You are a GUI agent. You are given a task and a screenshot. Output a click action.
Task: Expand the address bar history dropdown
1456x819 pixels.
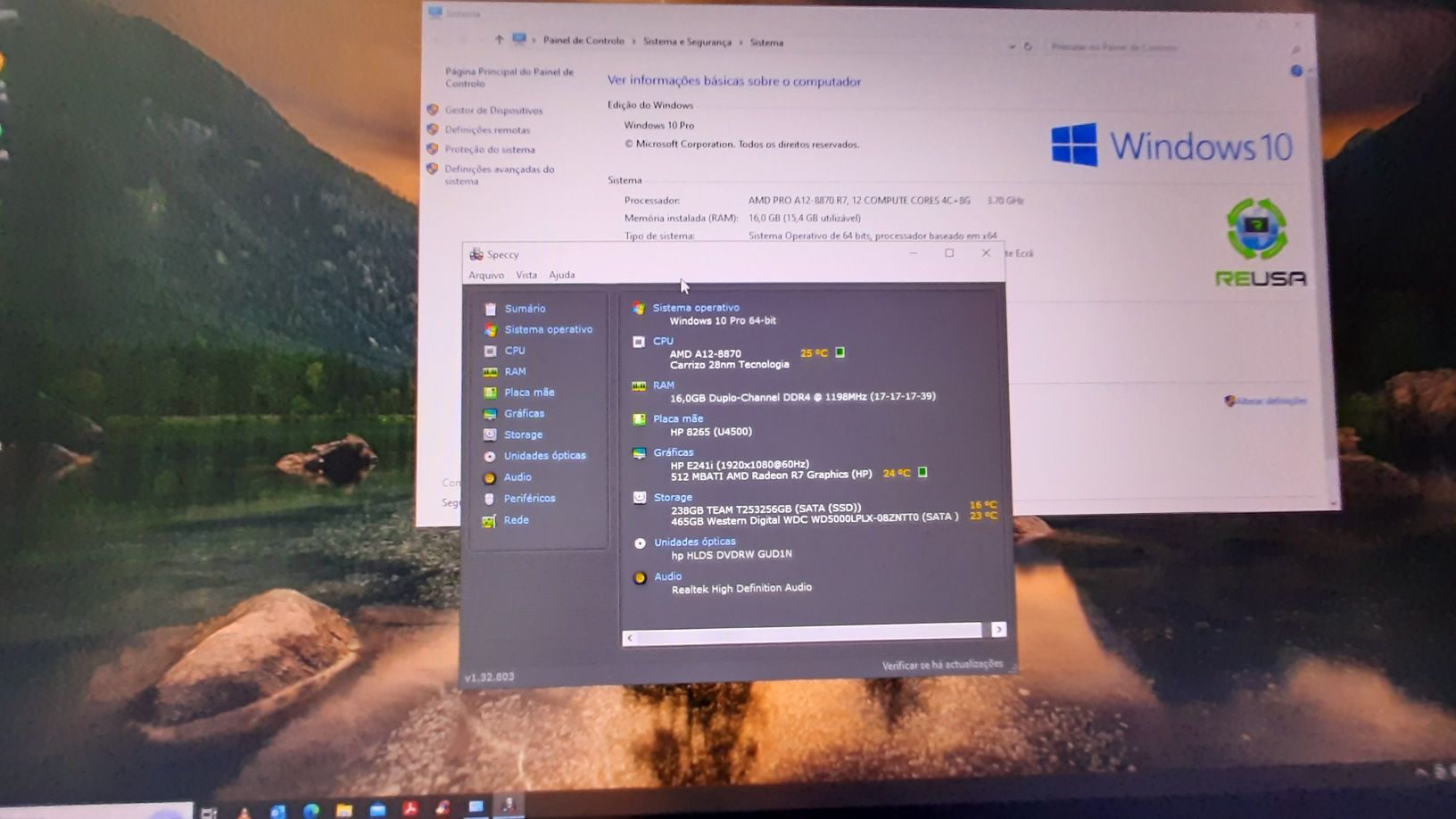[1012, 46]
